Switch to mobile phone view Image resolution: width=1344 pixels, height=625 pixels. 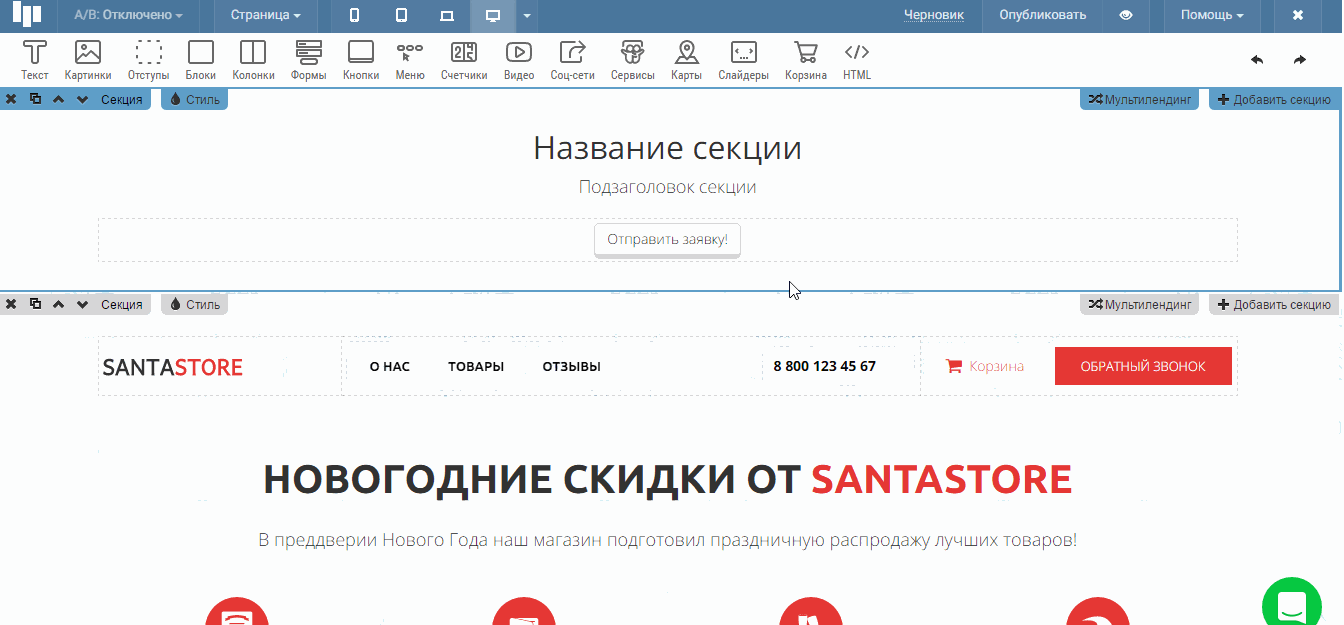355,15
